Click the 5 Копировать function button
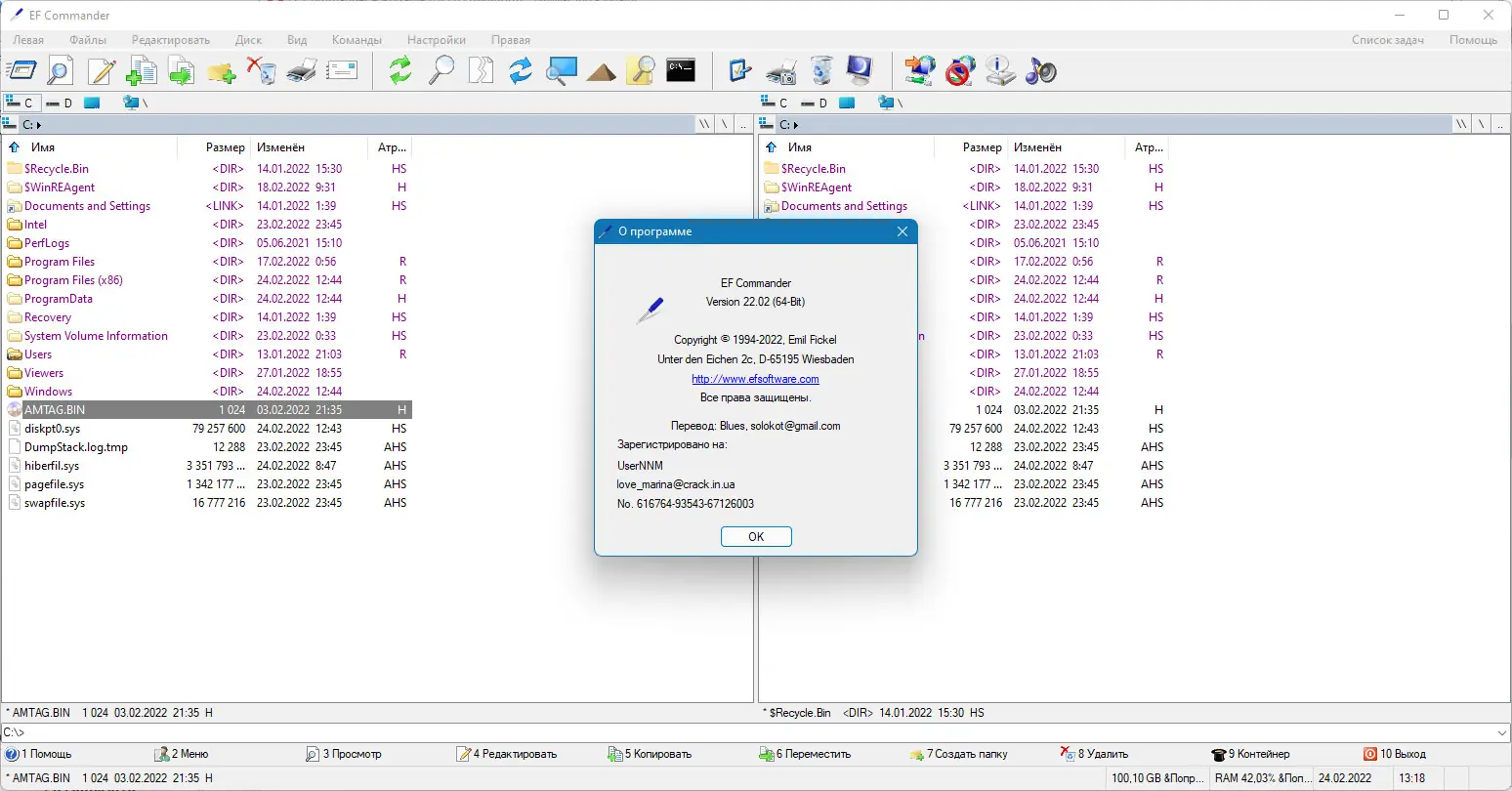The height and width of the screenshot is (791, 1512). [x=650, y=754]
